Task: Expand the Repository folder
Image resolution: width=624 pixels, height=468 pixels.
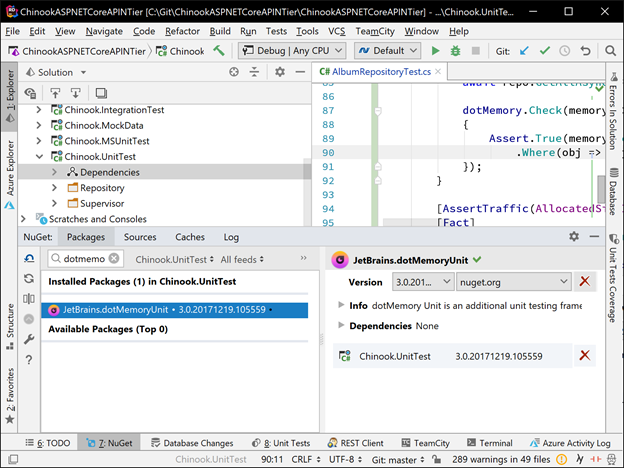Action: coord(55,187)
